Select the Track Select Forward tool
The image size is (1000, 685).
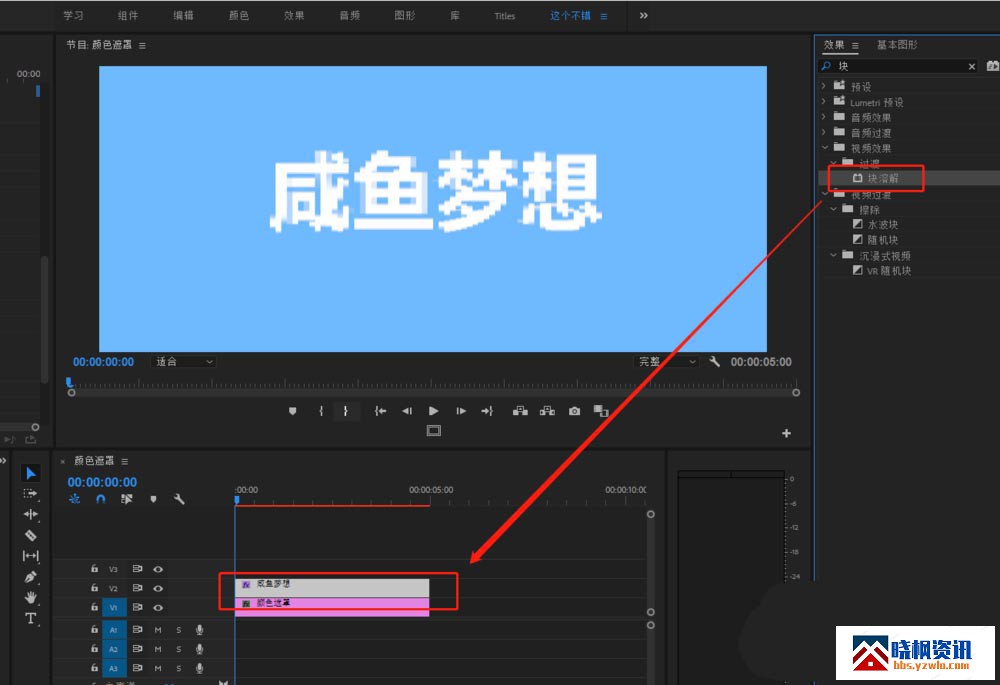[x=30, y=494]
